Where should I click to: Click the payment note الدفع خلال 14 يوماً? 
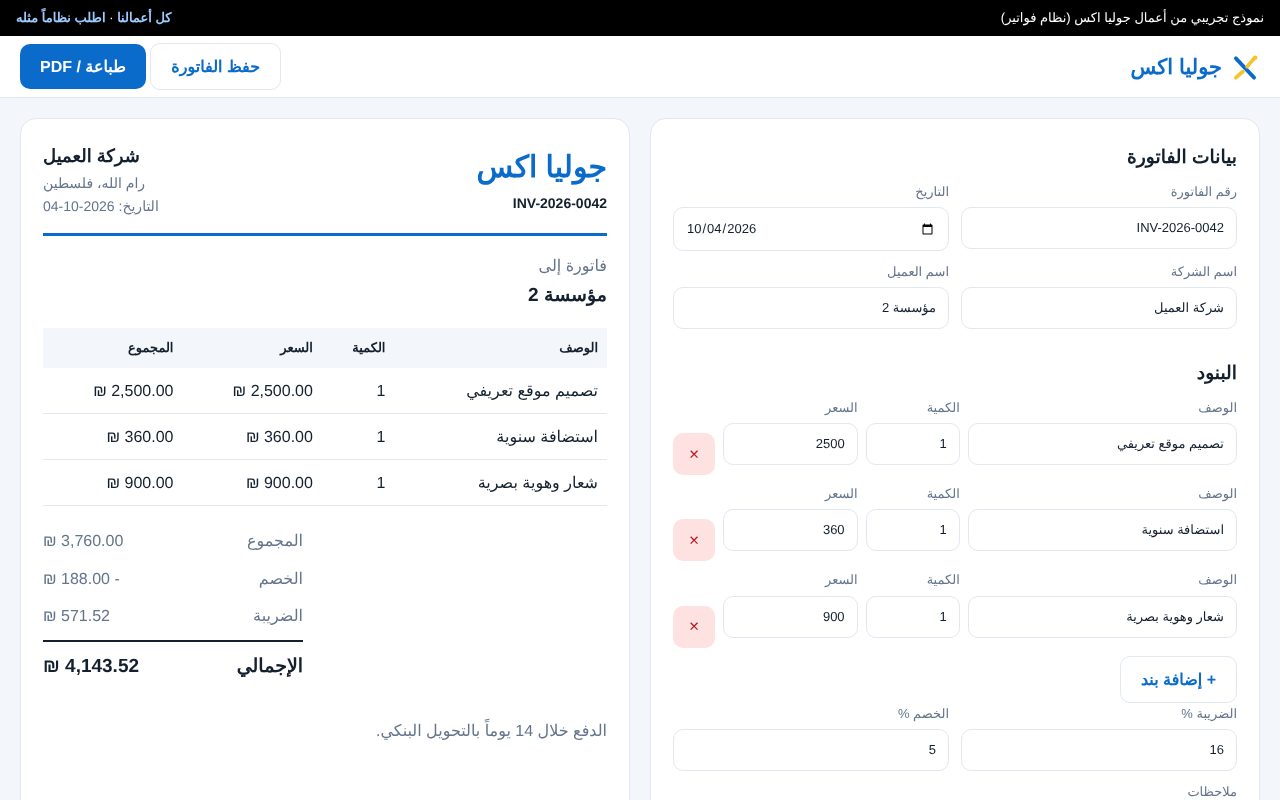click(x=491, y=731)
